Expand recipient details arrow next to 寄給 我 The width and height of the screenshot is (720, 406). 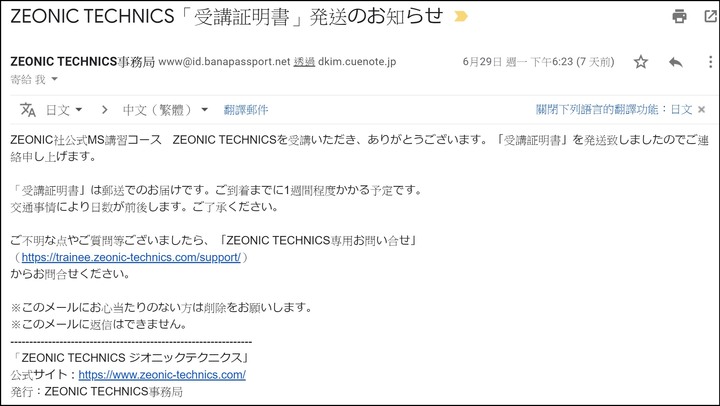[54, 79]
